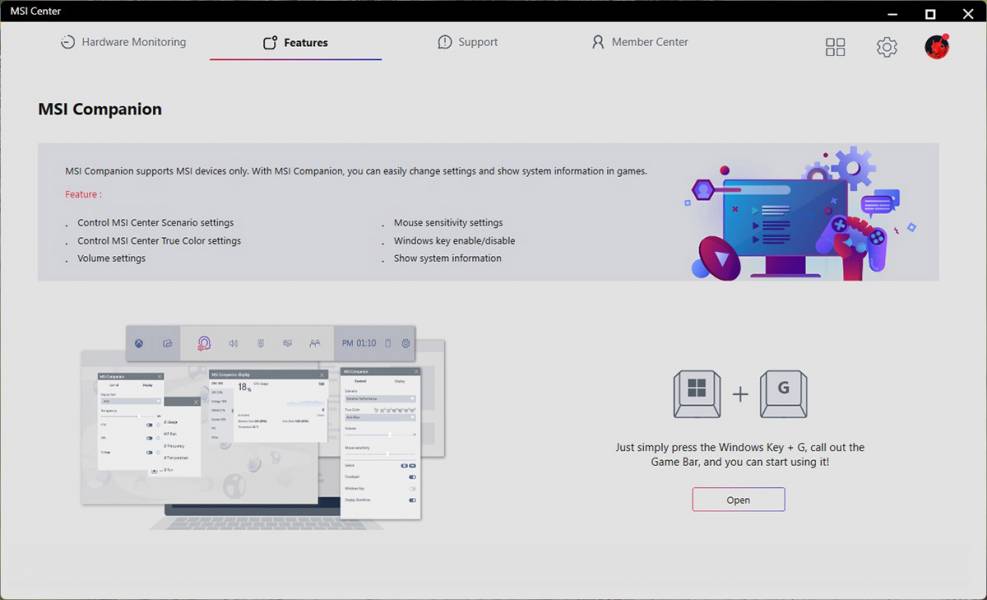Screen dimensions: 987x600
Task: Switch to the Hardware Monitoring tab
Action: point(123,42)
